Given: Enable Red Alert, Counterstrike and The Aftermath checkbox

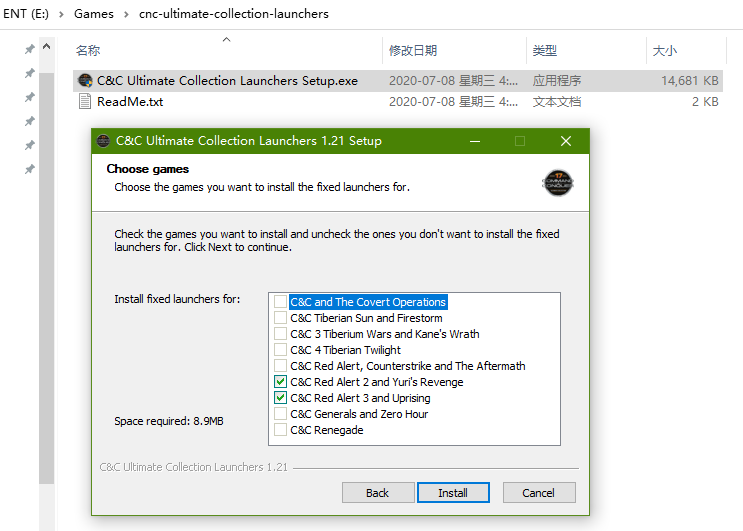Looking at the screenshot, I should pos(280,366).
